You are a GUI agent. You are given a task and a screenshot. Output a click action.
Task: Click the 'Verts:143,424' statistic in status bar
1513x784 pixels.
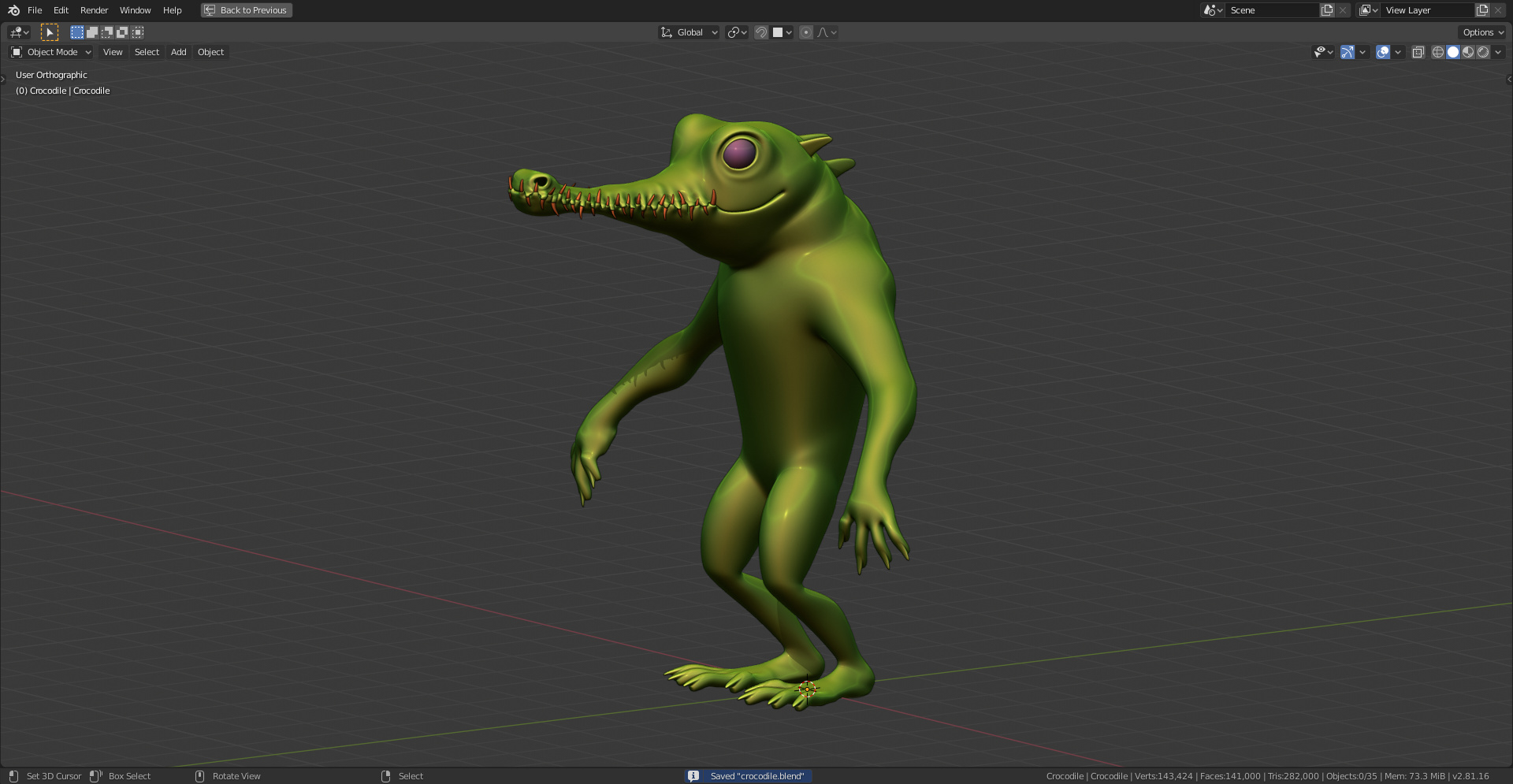1164,776
